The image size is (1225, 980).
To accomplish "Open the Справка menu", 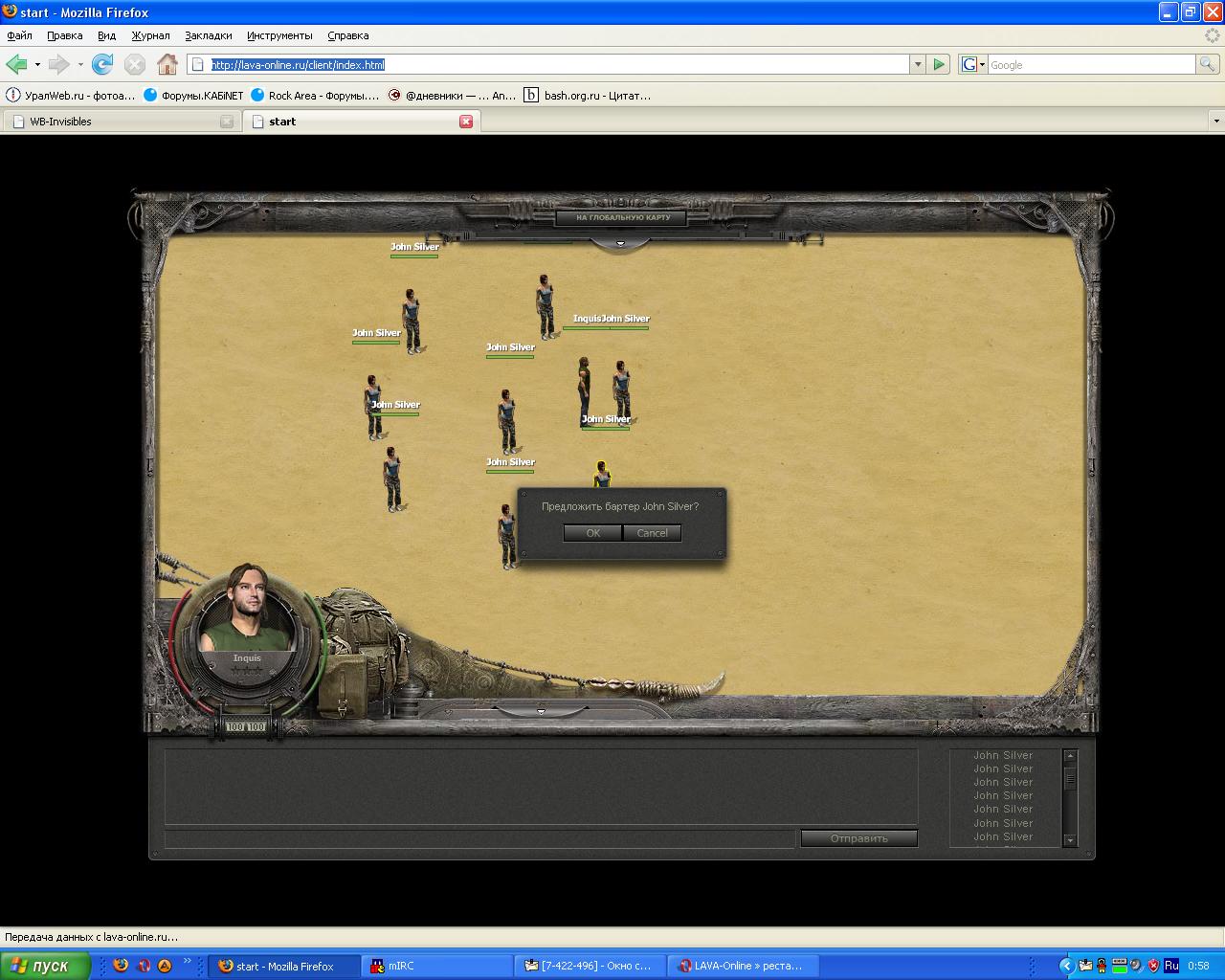I will (x=347, y=35).
